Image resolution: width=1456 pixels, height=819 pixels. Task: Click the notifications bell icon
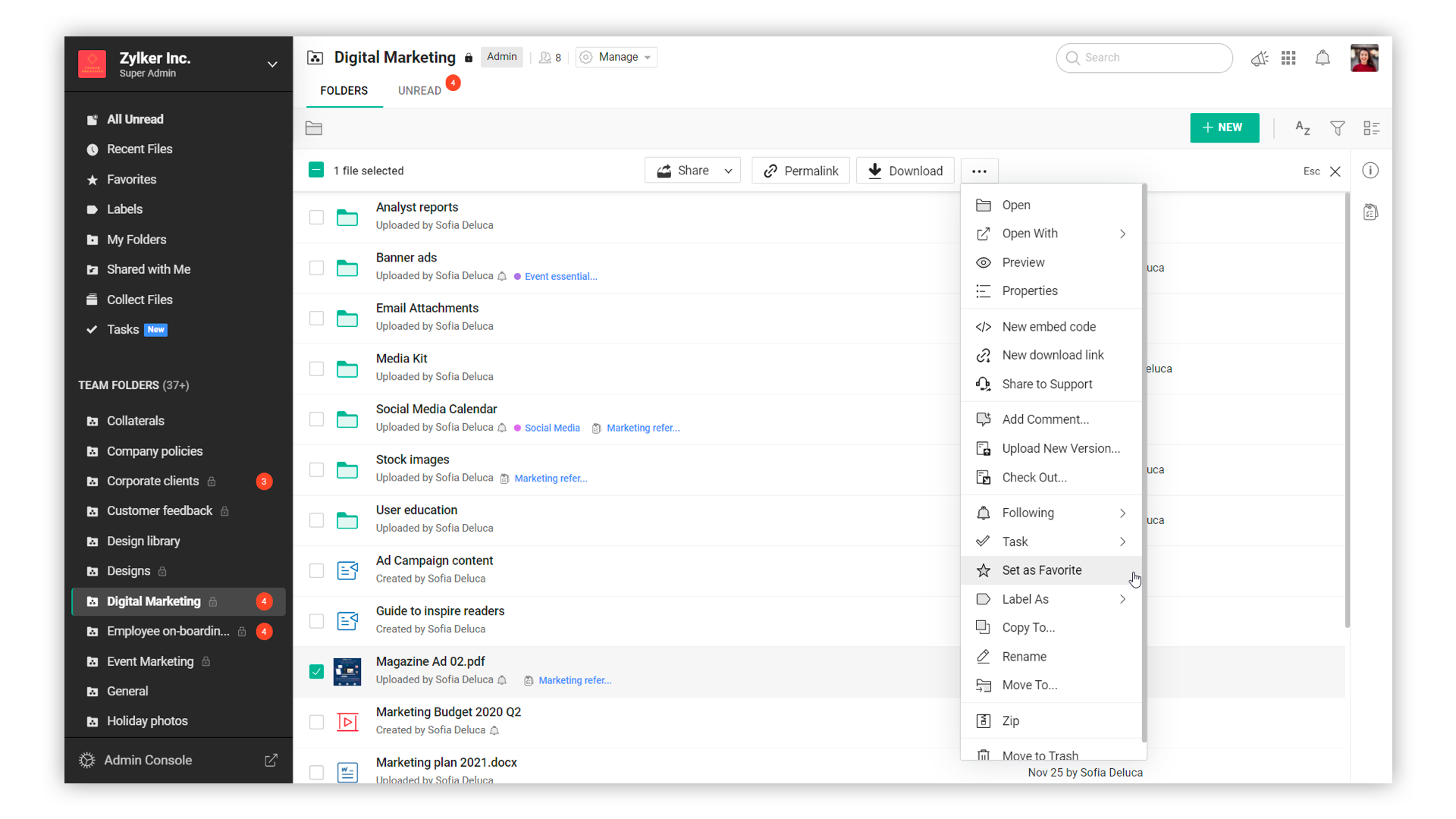tap(1323, 58)
